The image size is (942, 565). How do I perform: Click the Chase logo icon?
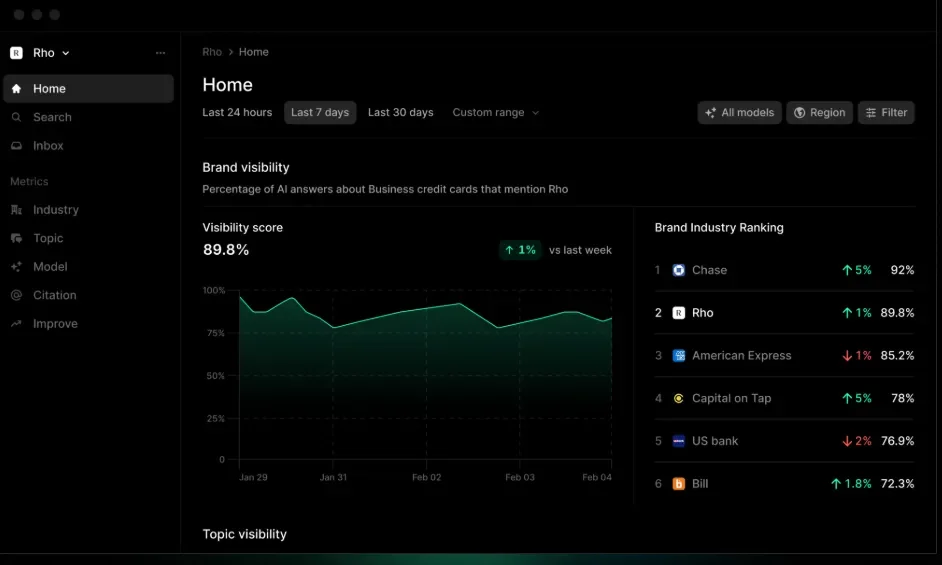tap(679, 270)
